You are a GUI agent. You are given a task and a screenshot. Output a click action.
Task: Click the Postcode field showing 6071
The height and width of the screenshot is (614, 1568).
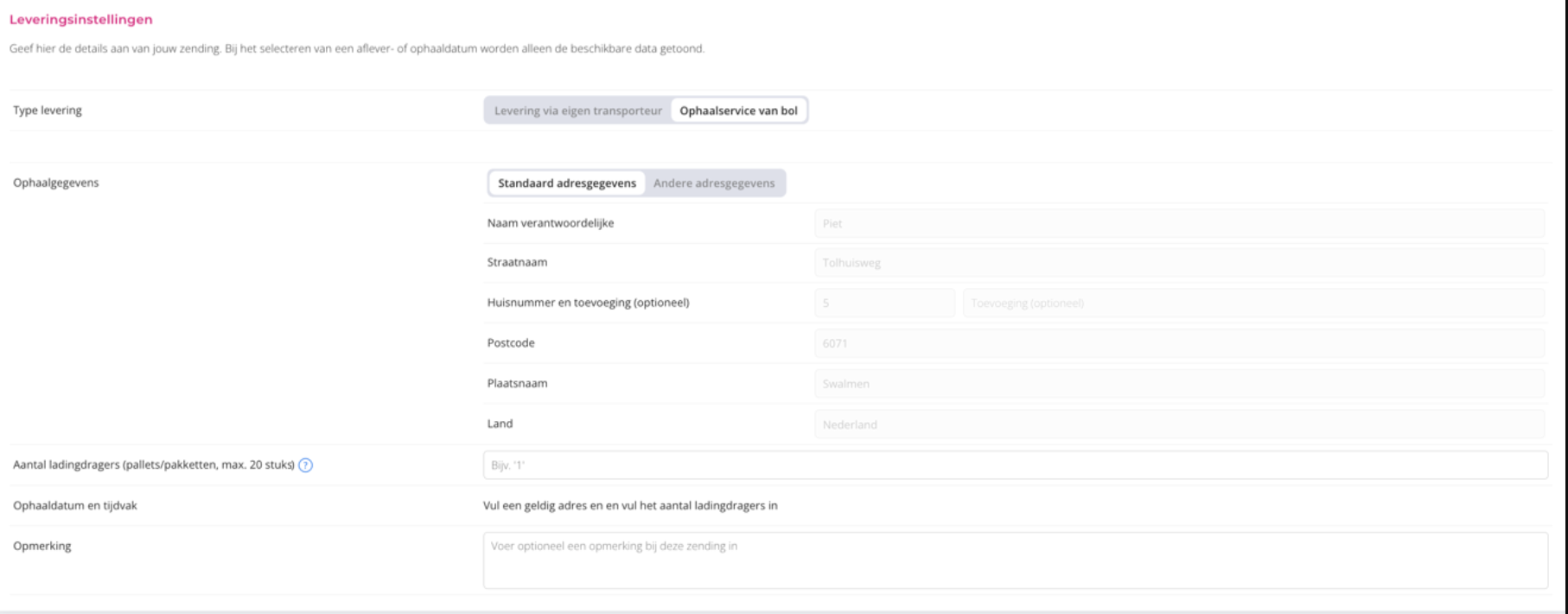click(x=1178, y=343)
